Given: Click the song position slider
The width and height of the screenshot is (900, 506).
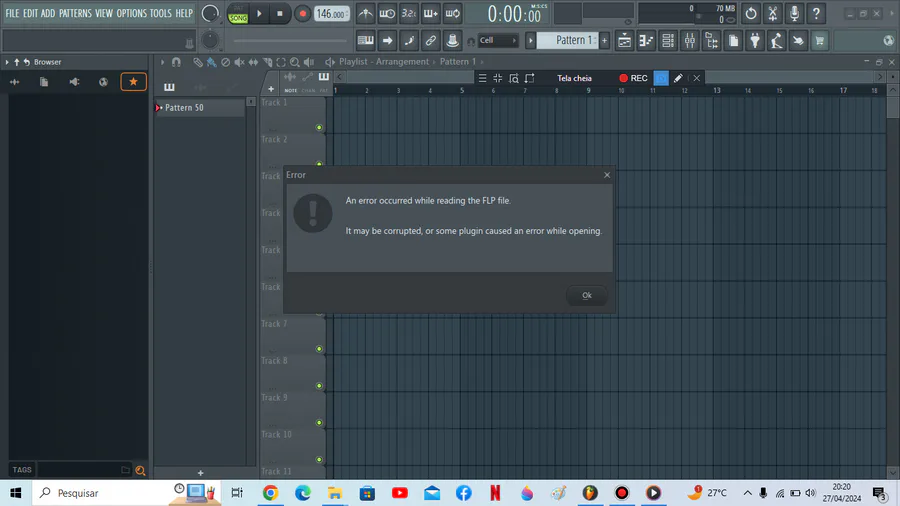Looking at the screenshot, I should pos(290,41).
